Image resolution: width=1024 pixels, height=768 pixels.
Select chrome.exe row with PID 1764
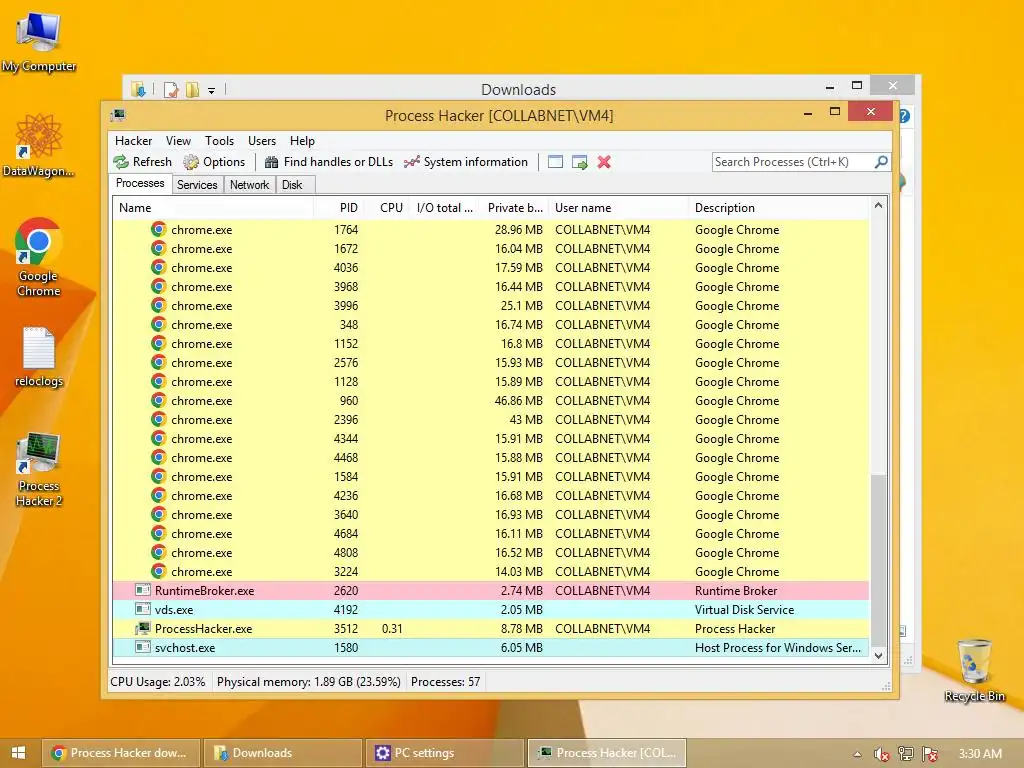491,230
